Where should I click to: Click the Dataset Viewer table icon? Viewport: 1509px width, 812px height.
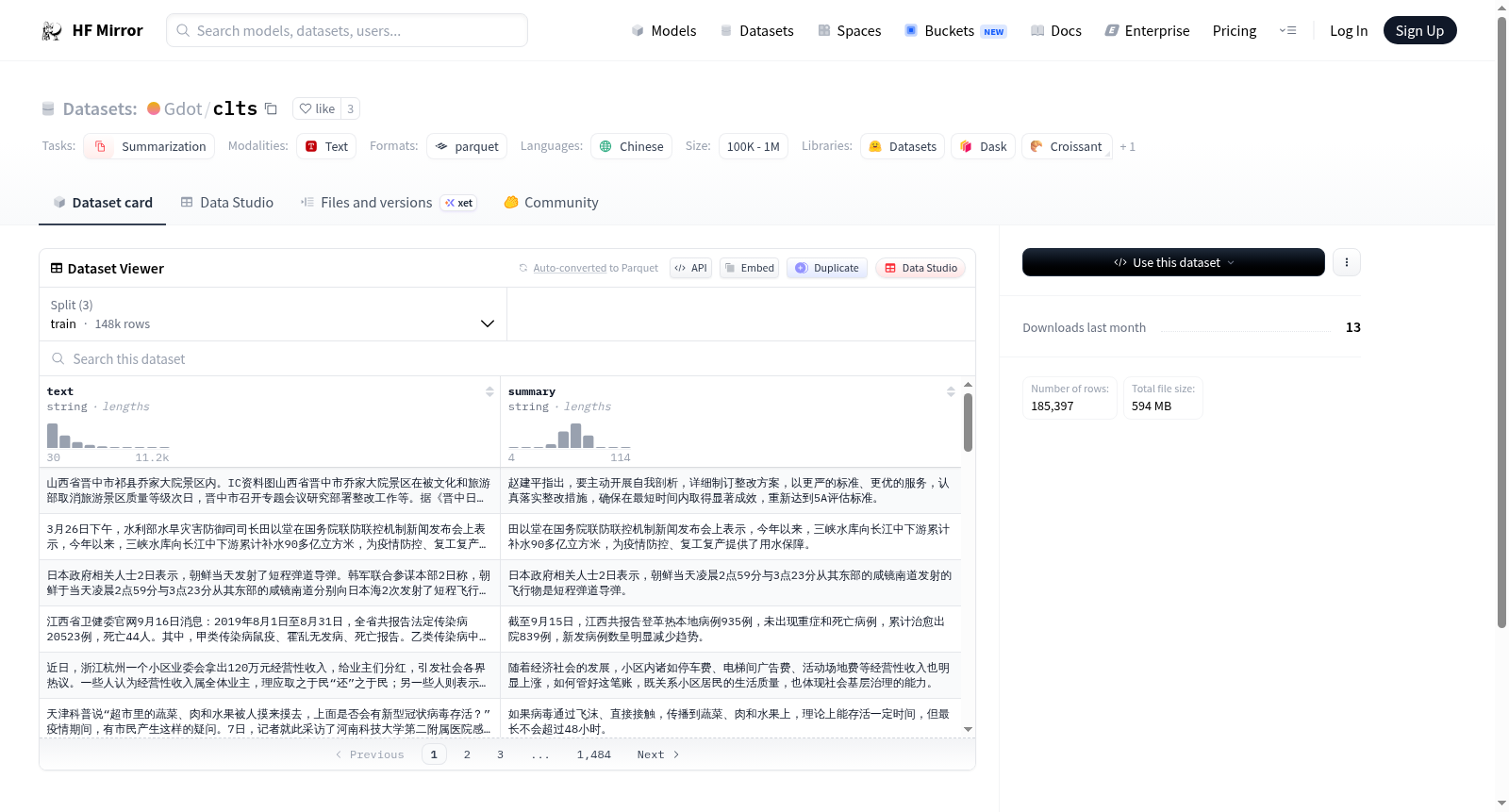pos(57,269)
